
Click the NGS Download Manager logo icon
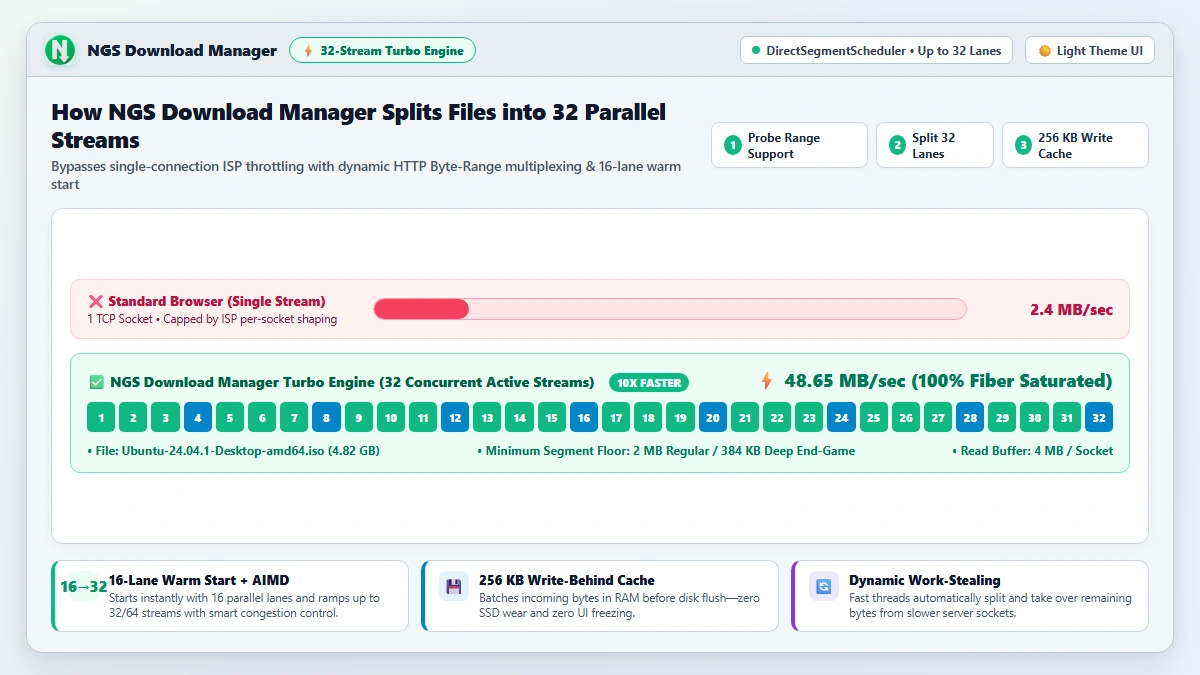pyautogui.click(x=60, y=50)
